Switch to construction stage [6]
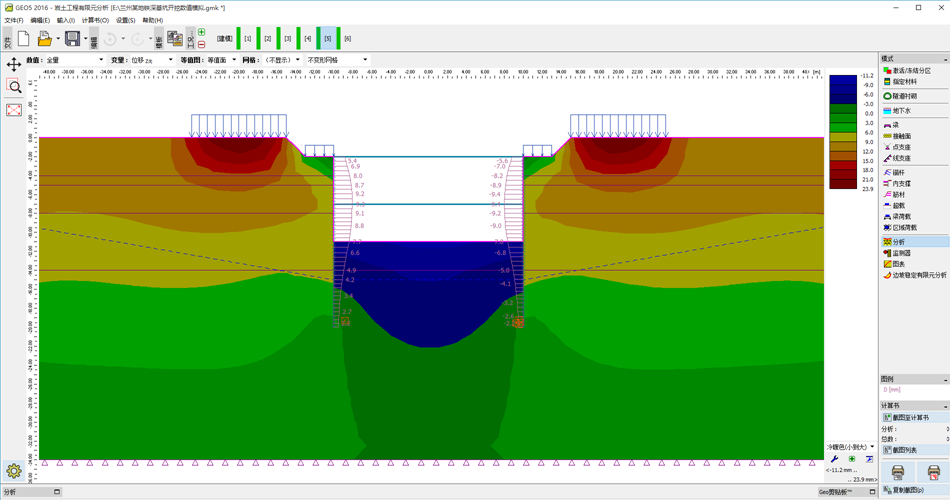Screen dimensions: 950x500 click(347, 39)
